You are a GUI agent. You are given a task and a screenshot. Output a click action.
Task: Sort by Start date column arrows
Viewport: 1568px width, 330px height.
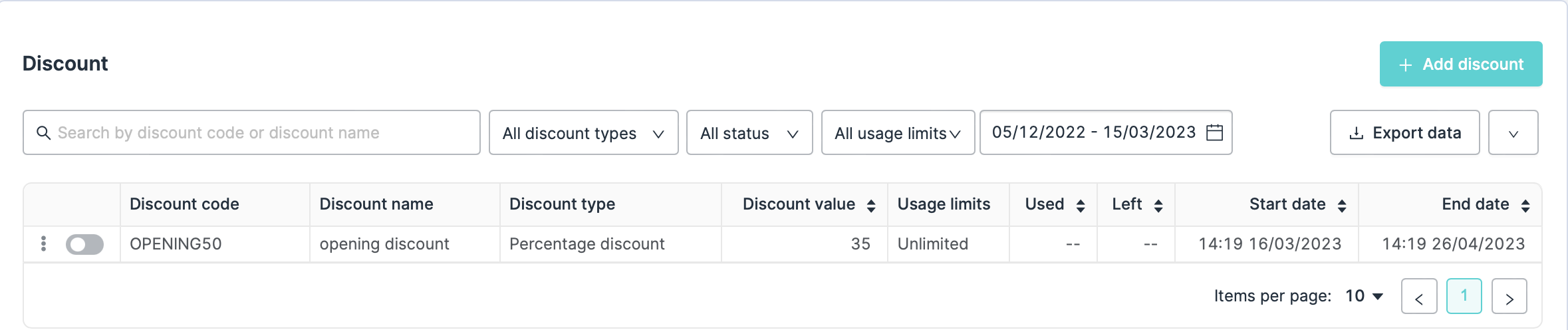point(1342,206)
